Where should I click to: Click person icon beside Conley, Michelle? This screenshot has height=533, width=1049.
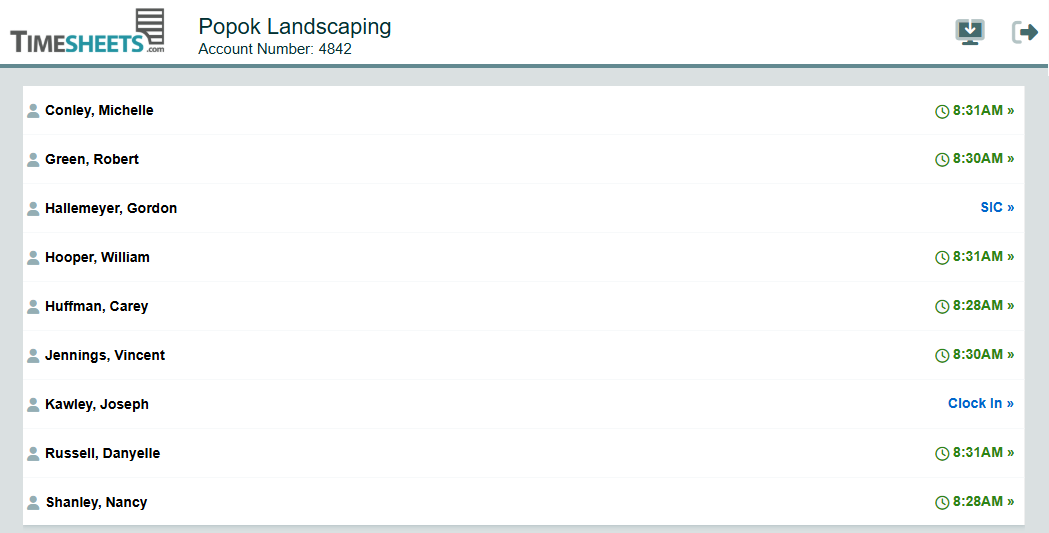[33, 111]
